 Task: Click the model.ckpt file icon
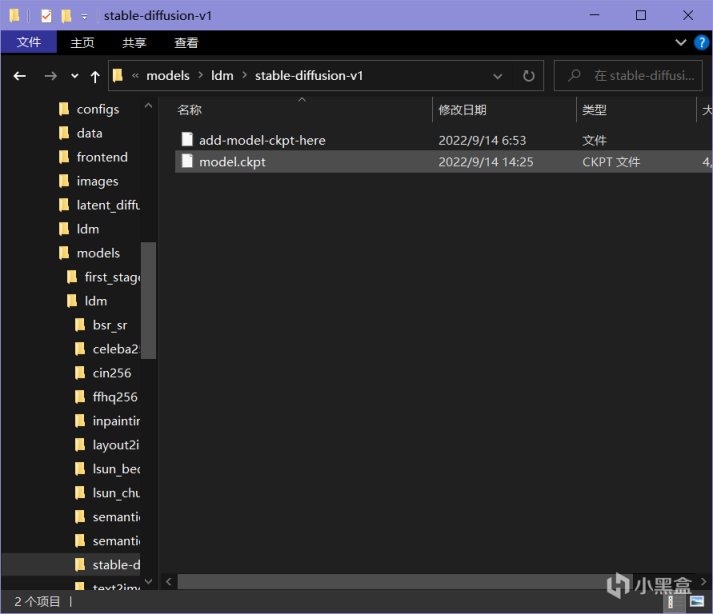187,161
